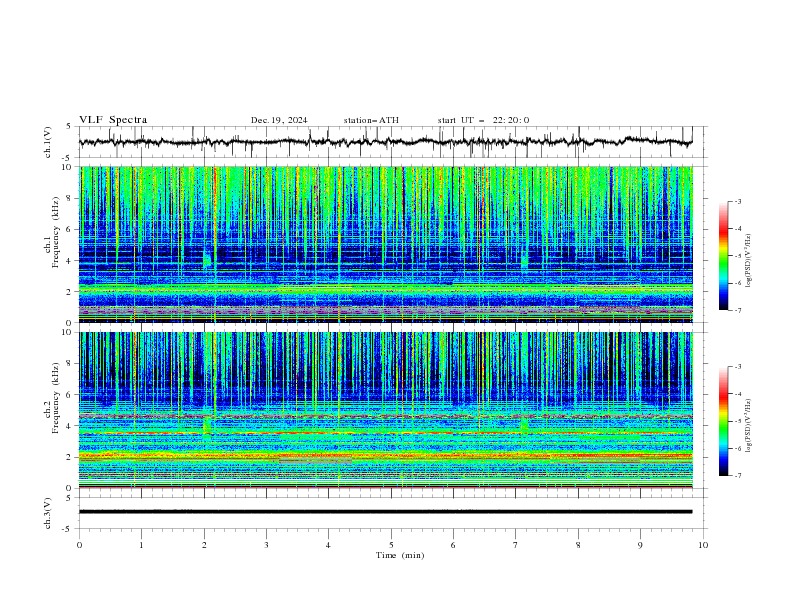792x612 pixels.
Task: Select the "start UT = 22:20:0" text
Action: click(x=483, y=120)
